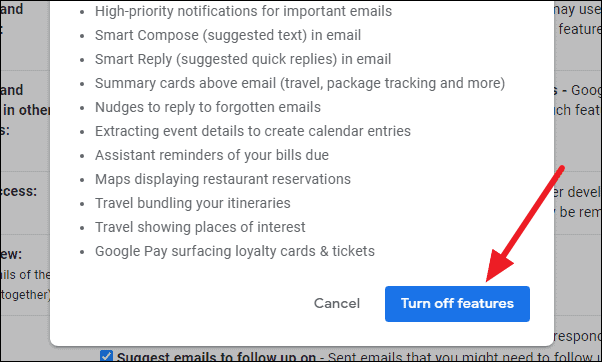Click the Smart Reply list item

pos(243,60)
